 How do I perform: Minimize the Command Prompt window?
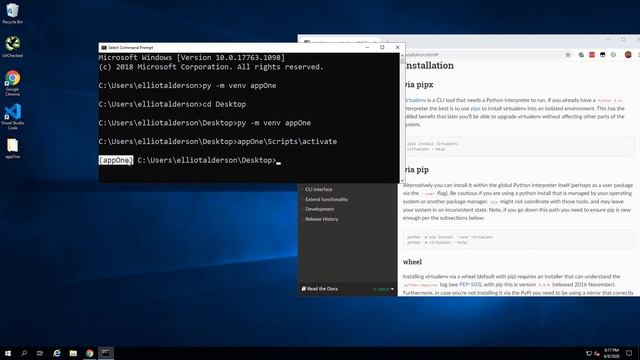[367, 48]
